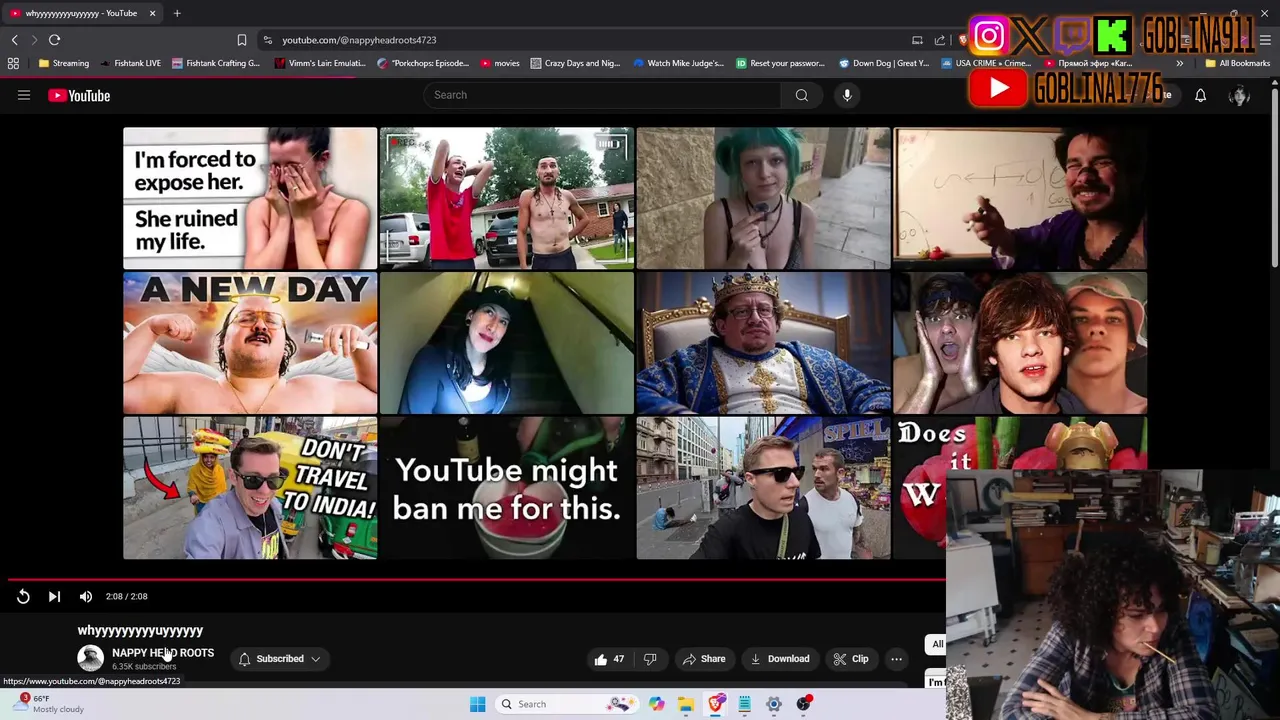Viewport: 1280px width, 720px height.
Task: Open the Settings gear taskbar icon
Action: [x=774, y=704]
